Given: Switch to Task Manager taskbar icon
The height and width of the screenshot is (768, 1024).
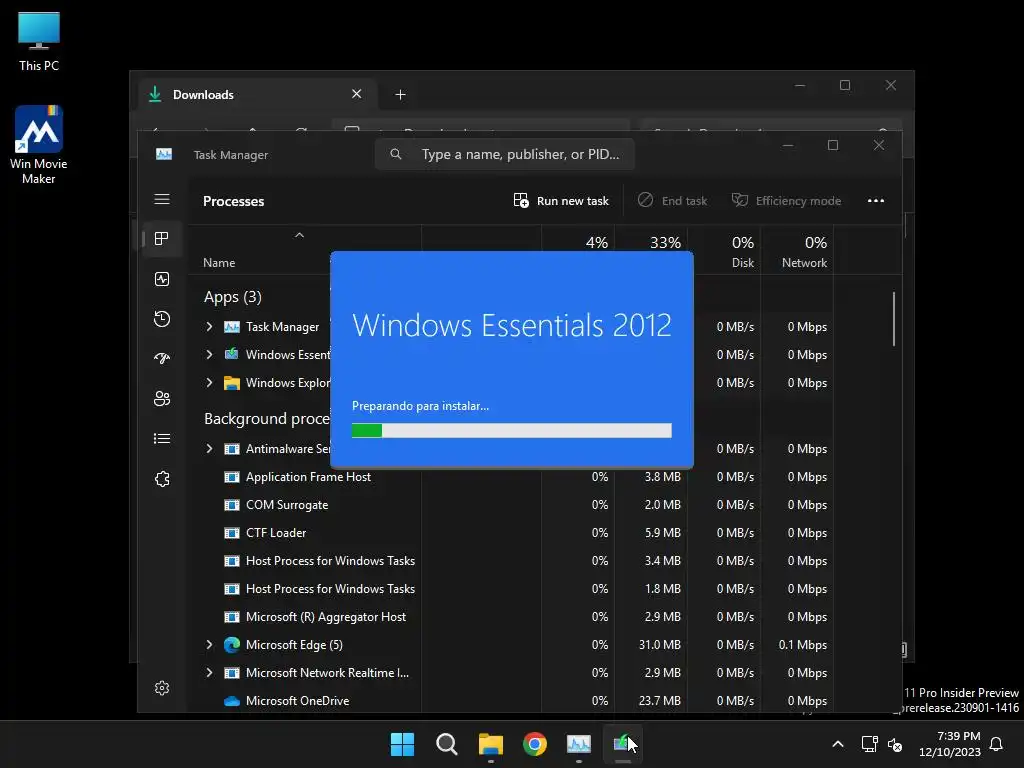Looking at the screenshot, I should [579, 744].
